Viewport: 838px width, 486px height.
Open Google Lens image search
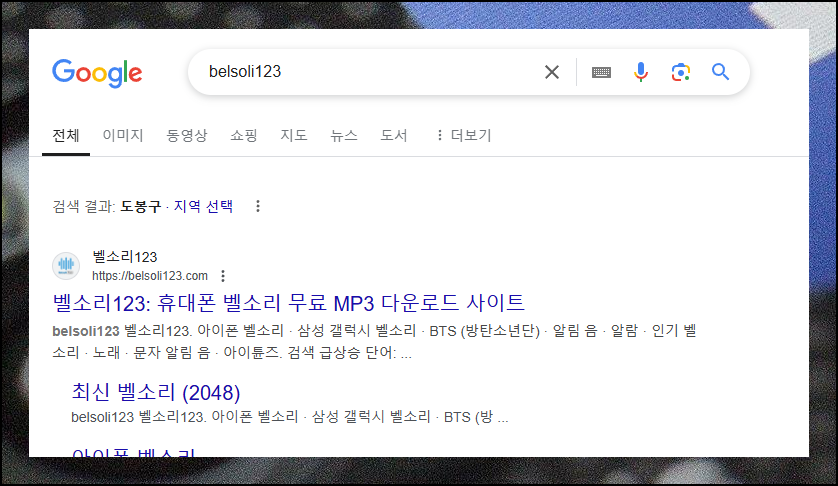click(x=680, y=72)
